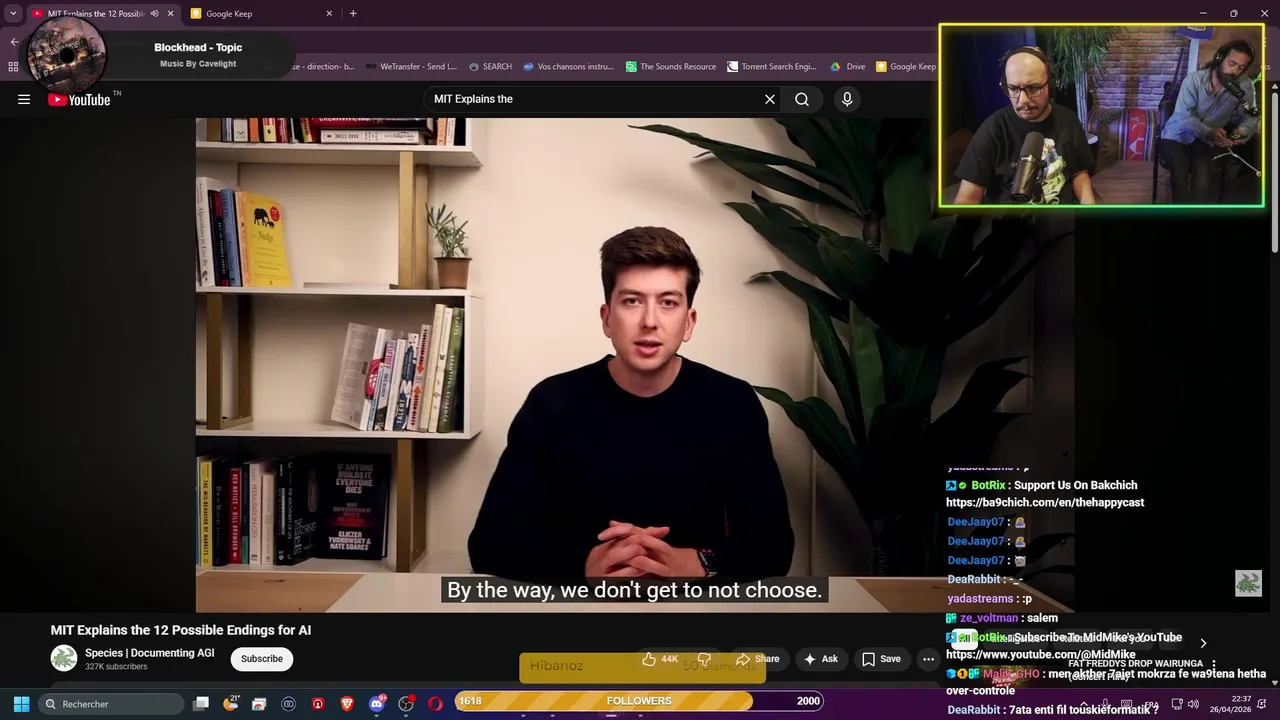
Task: Open the Torrent Search Engine bookmark
Action: (x=772, y=67)
